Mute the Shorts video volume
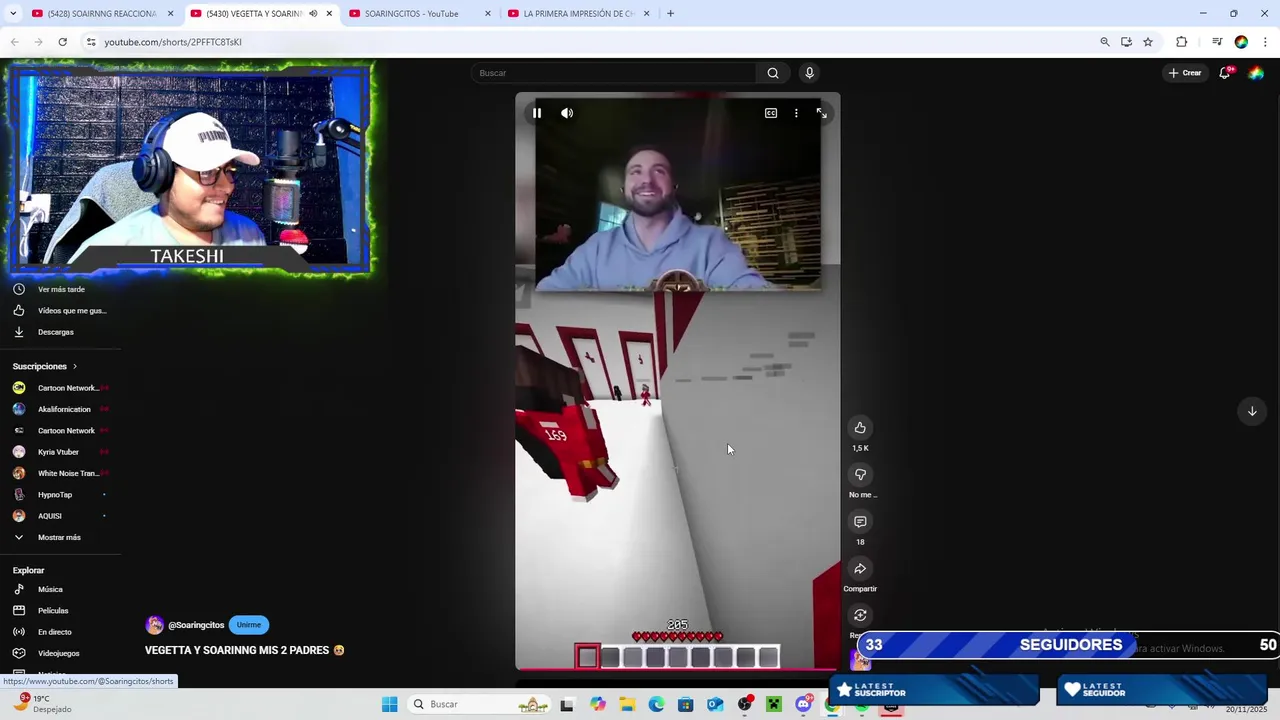Image resolution: width=1280 pixels, height=720 pixels. tap(567, 113)
